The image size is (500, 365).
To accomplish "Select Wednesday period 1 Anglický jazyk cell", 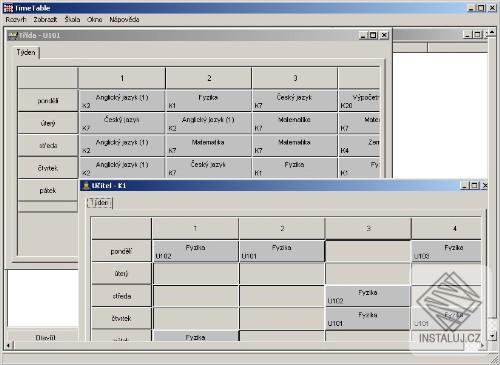I will coord(122,146).
